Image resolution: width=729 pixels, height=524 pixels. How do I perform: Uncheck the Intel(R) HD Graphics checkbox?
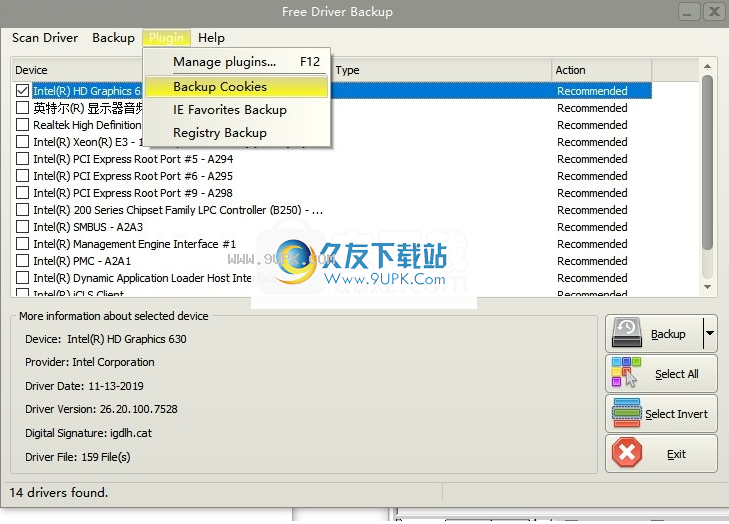coord(22,90)
